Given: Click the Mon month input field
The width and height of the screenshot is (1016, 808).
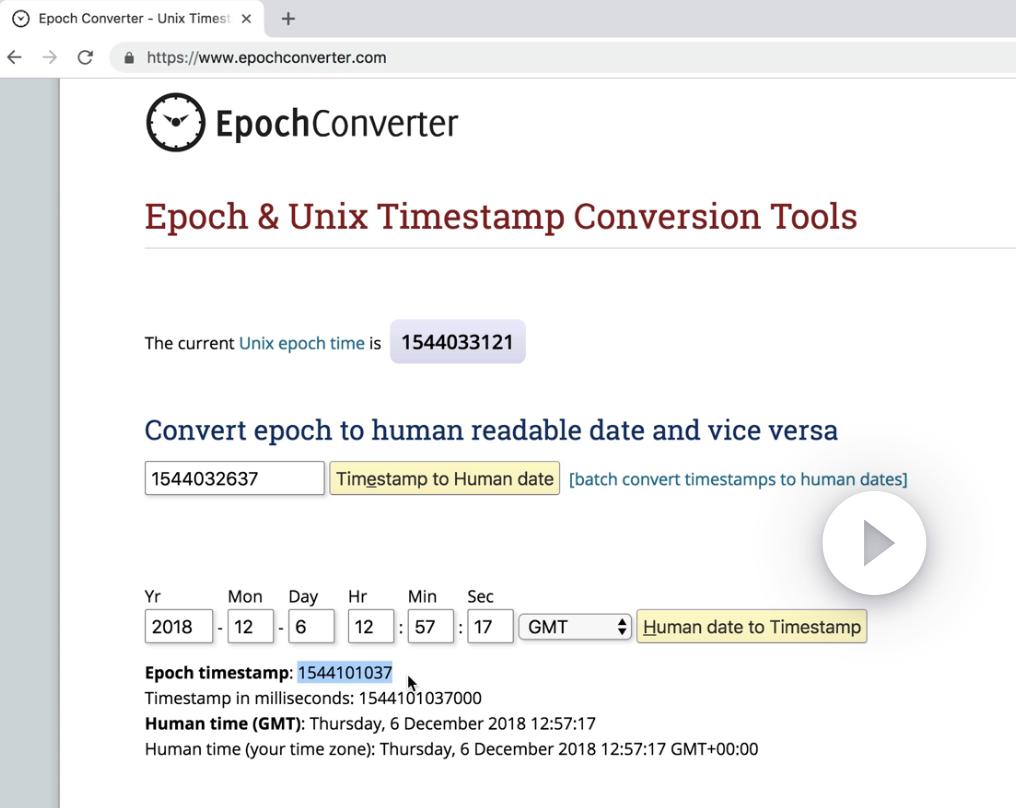Looking at the screenshot, I should pyautogui.click(x=250, y=627).
